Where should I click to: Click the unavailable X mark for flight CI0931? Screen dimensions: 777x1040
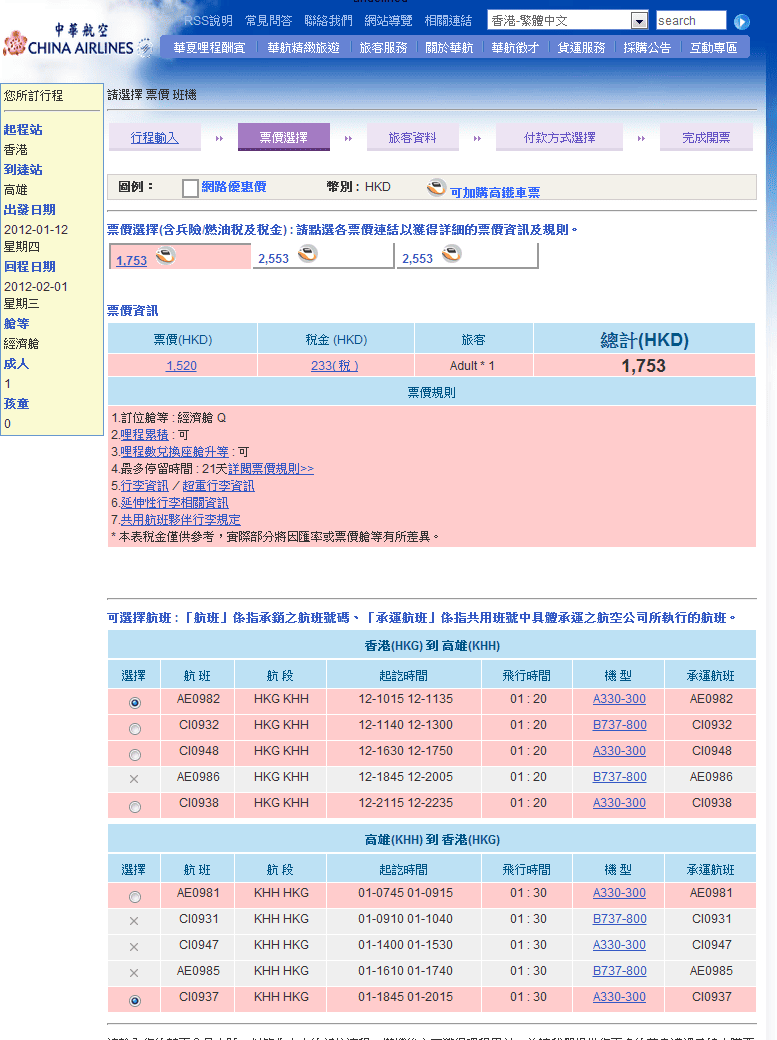[134, 920]
